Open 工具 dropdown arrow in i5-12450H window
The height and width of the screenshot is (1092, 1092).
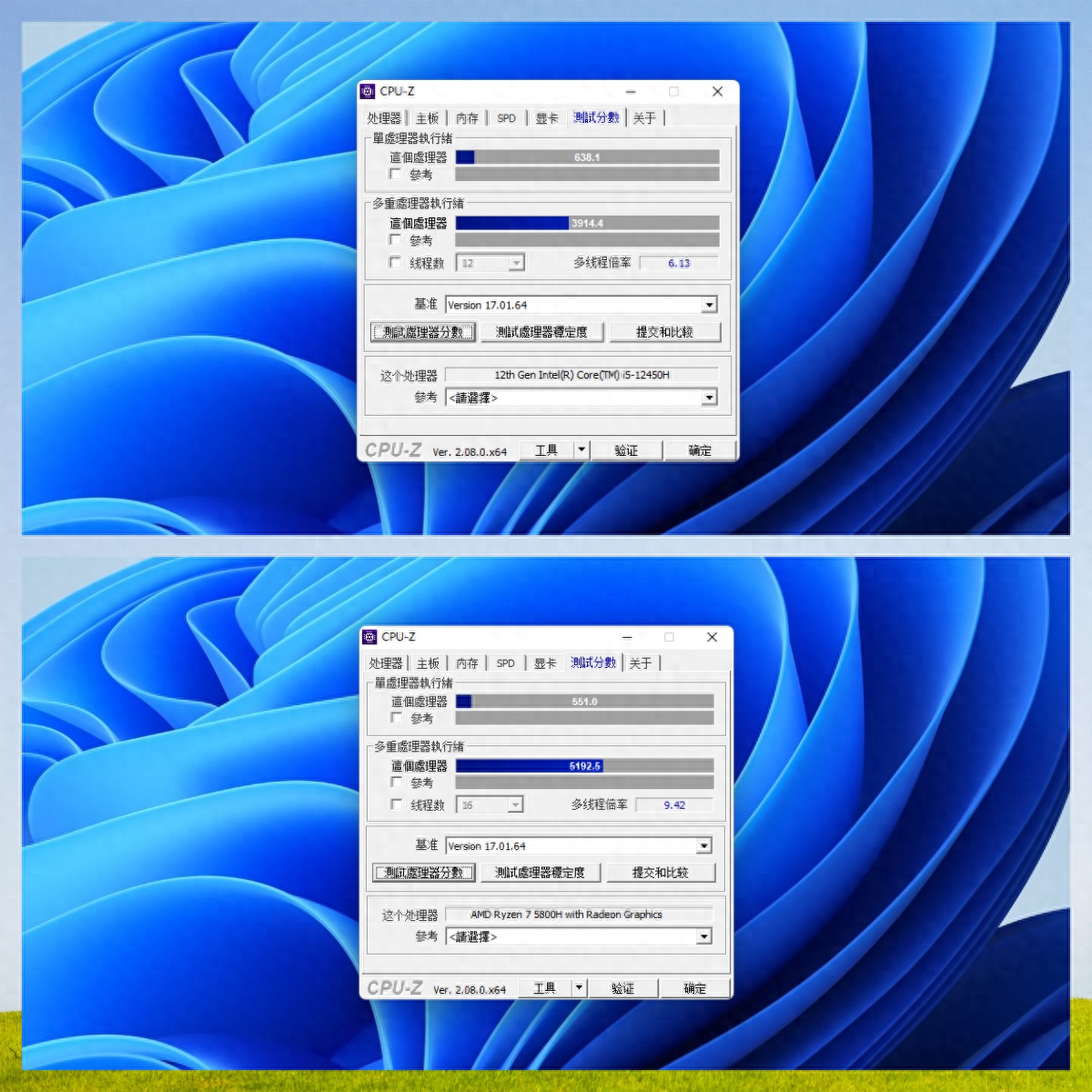pos(582,450)
